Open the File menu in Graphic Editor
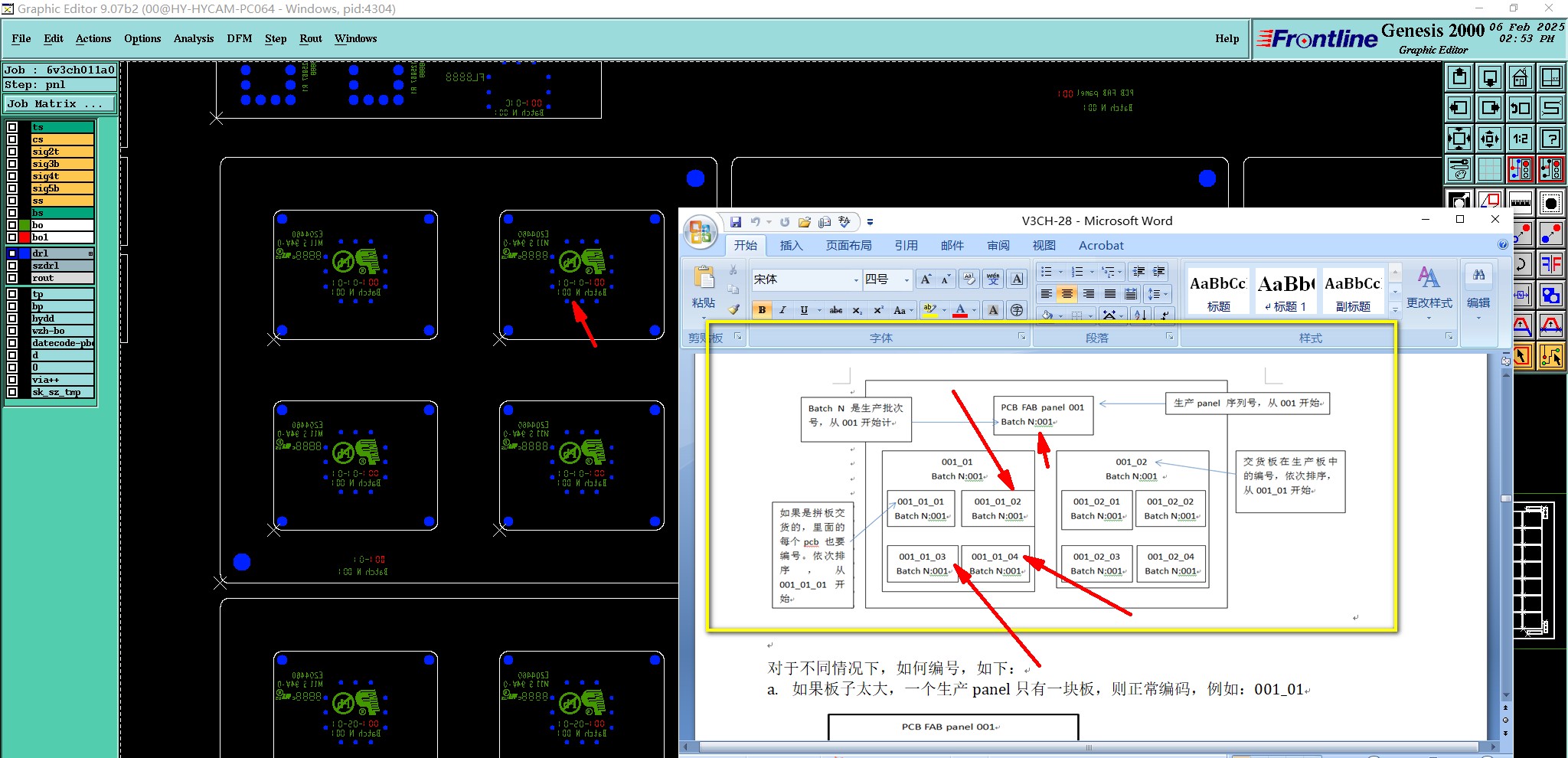1568x758 pixels. 21,38
